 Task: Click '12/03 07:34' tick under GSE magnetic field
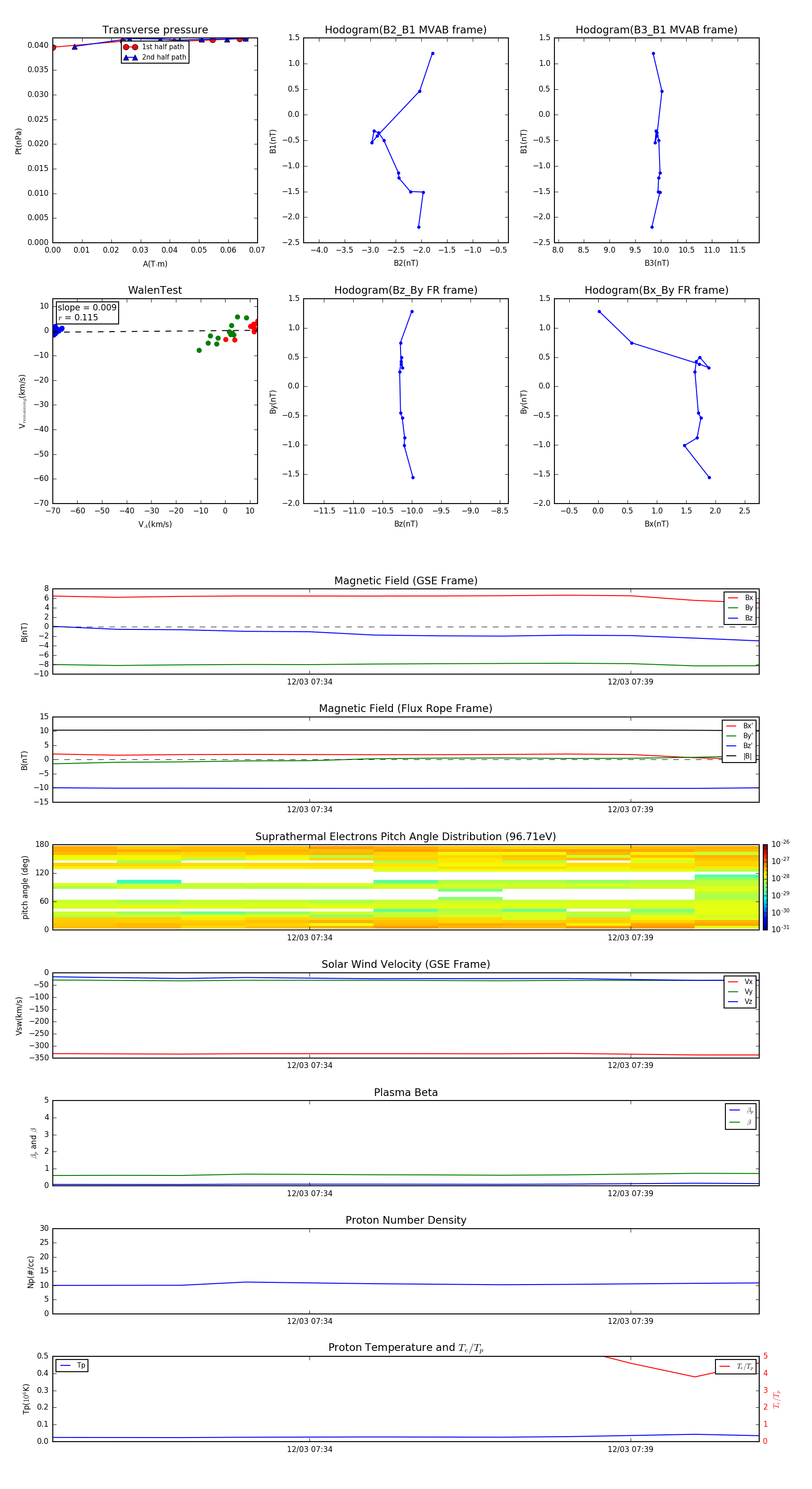tap(310, 682)
